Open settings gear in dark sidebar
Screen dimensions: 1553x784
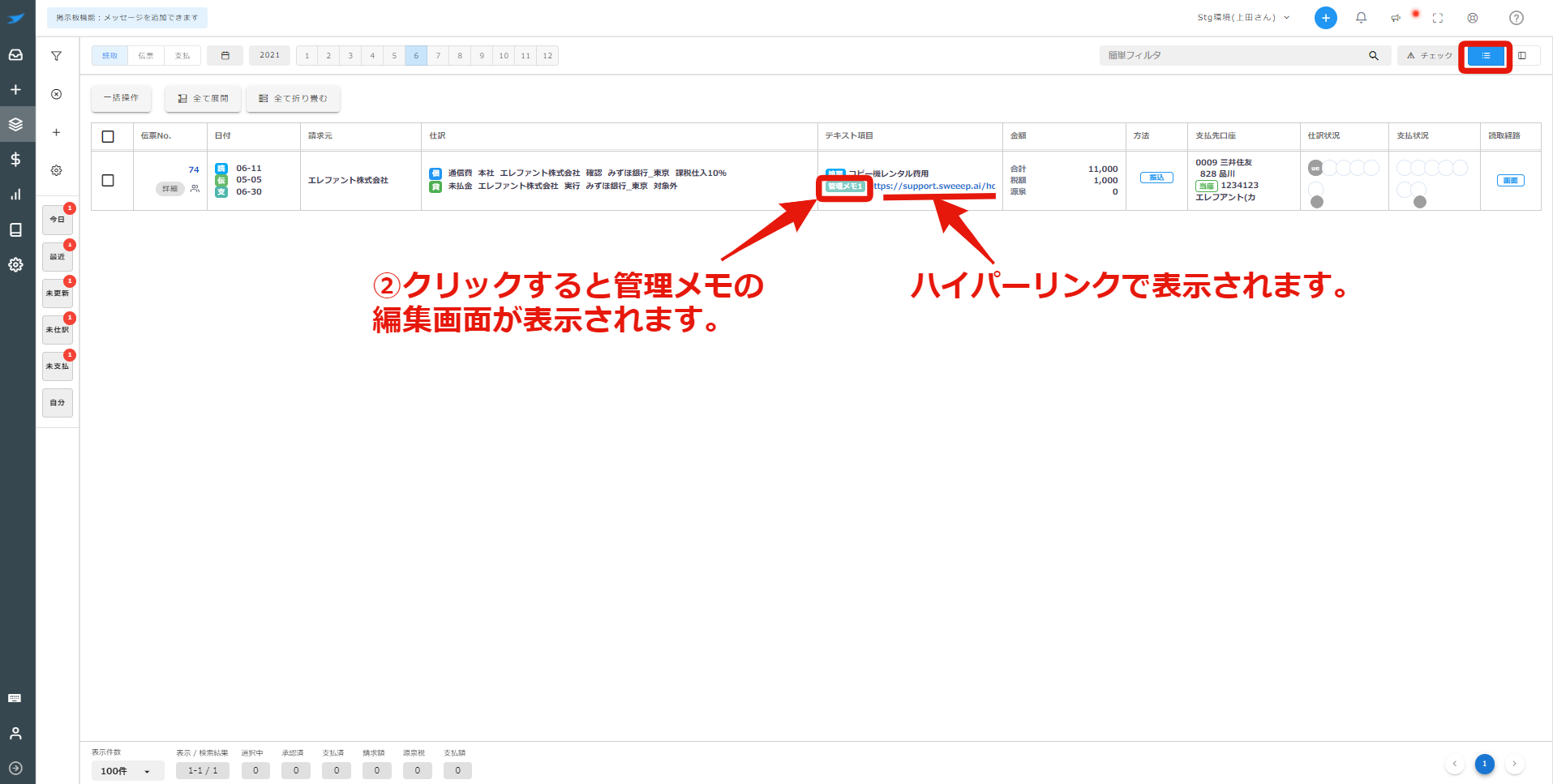(15, 264)
